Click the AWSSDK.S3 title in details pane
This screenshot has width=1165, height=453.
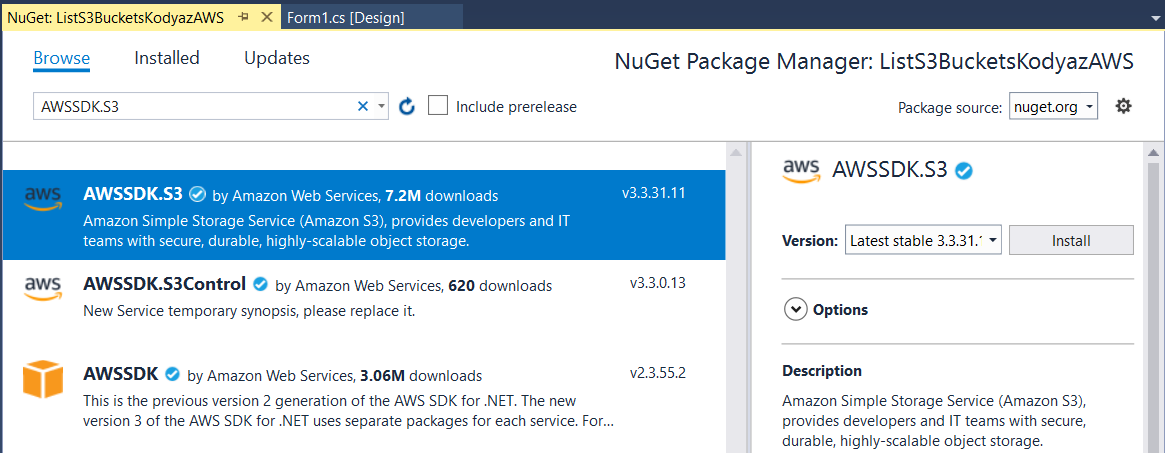tap(889, 170)
